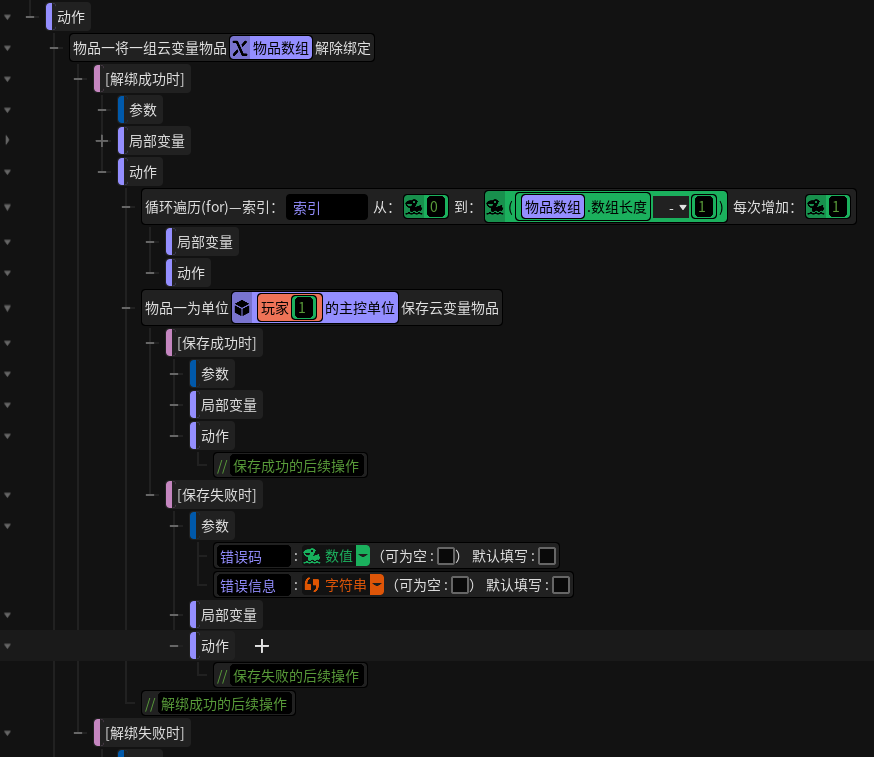Click the player number 1 inside 玩家 chip

point(303,308)
